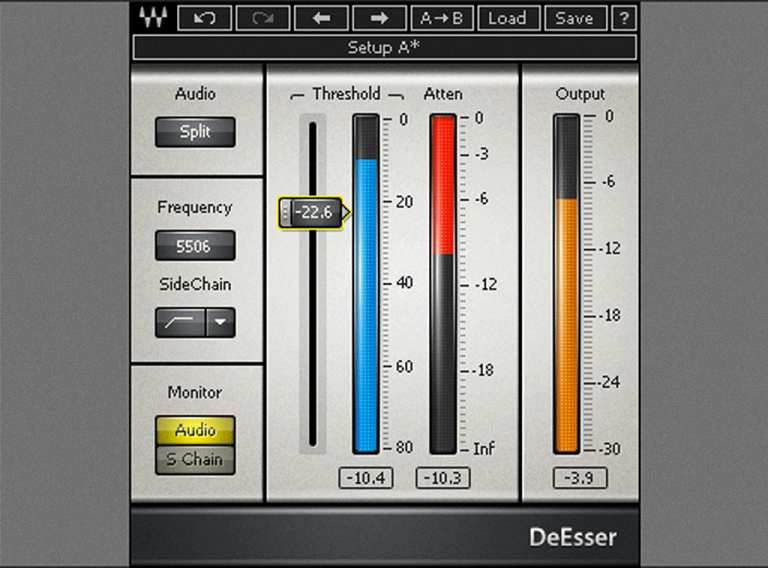Toggle the Audio Split mode button
The image size is (768, 568).
[x=195, y=132]
